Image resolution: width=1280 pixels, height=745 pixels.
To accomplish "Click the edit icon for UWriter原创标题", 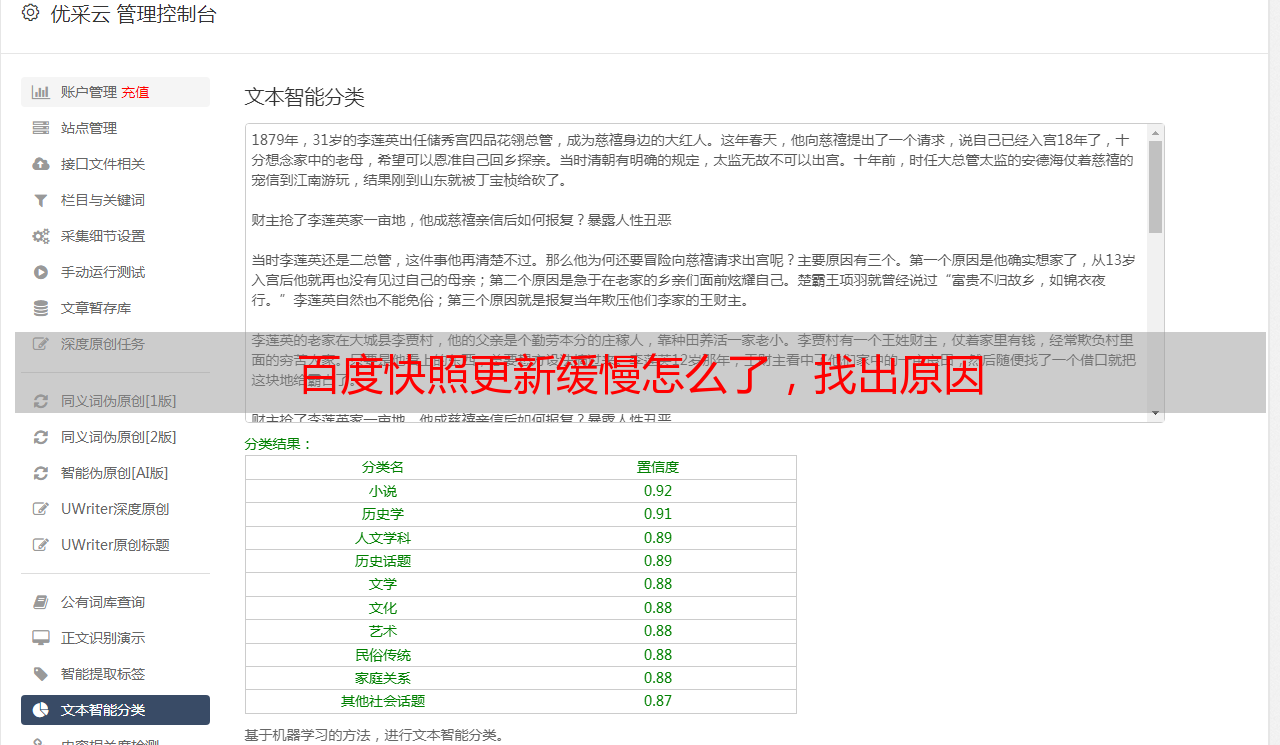I will click(x=41, y=545).
